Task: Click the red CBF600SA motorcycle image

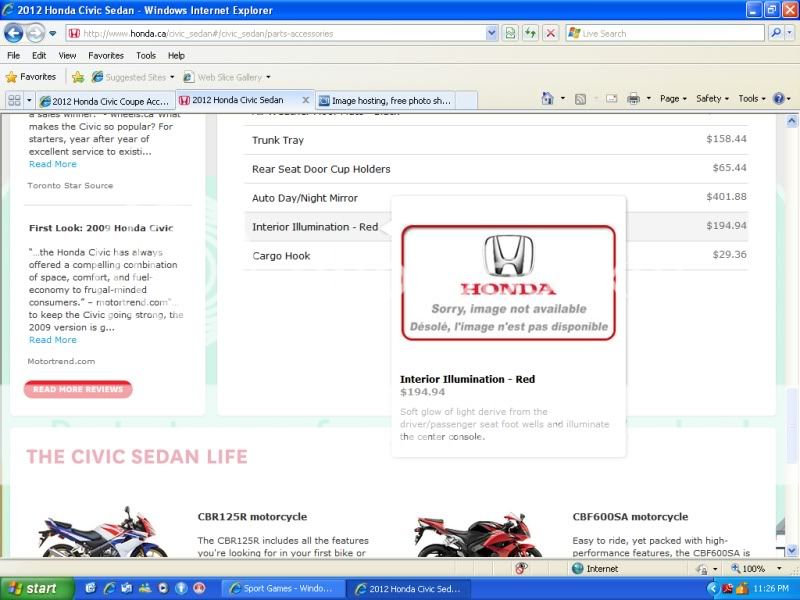Action: tap(479, 535)
